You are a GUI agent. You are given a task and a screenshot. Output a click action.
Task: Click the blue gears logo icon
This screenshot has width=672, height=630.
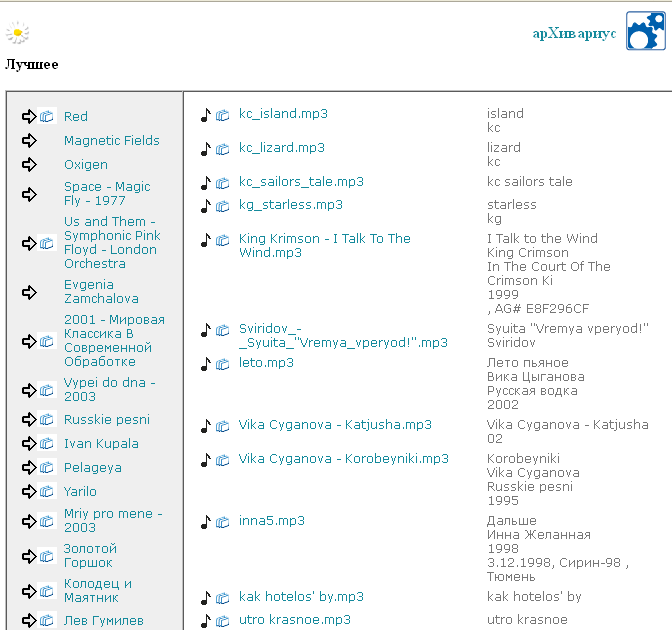(x=645, y=31)
